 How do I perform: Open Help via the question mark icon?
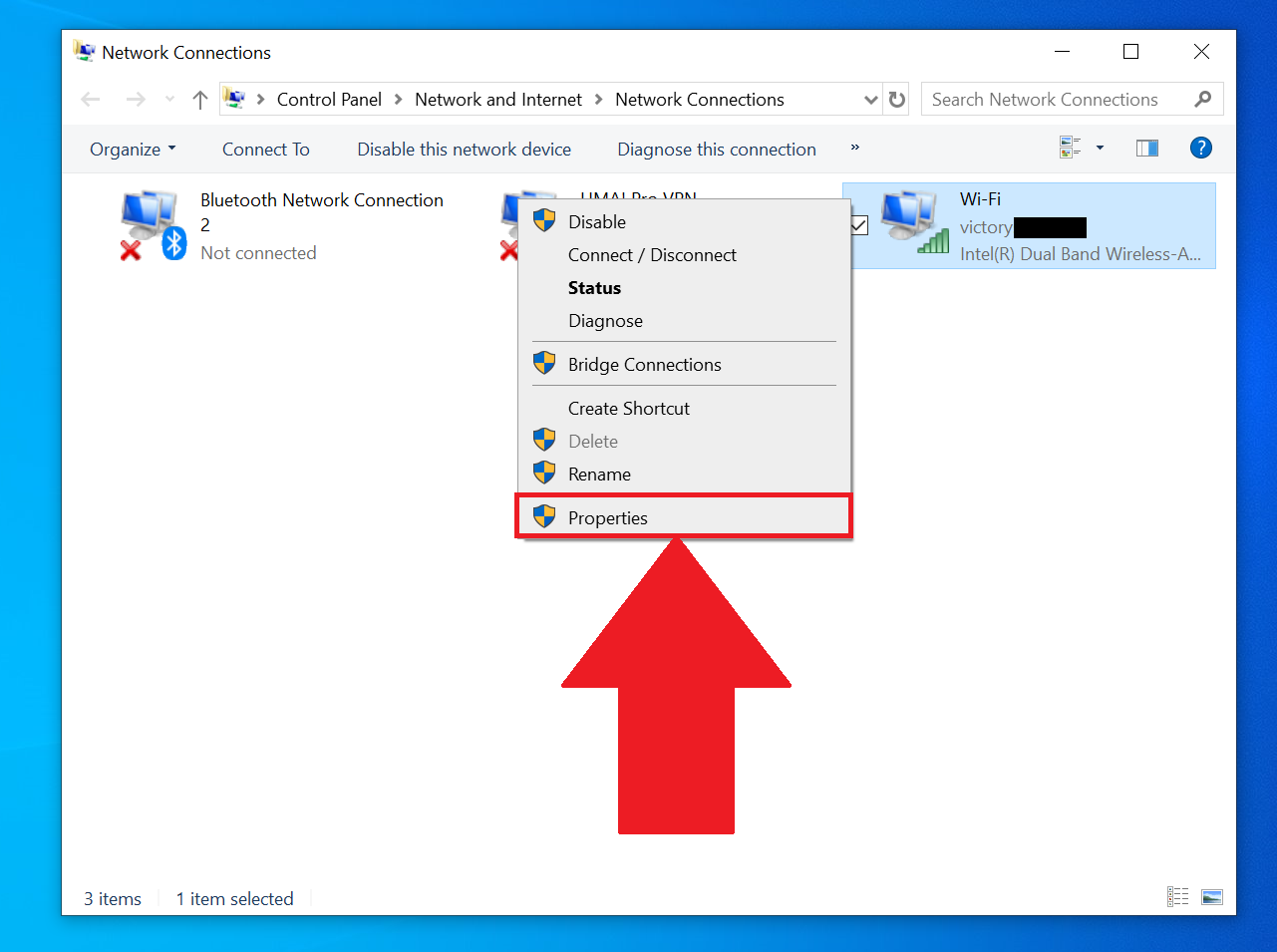[1200, 148]
